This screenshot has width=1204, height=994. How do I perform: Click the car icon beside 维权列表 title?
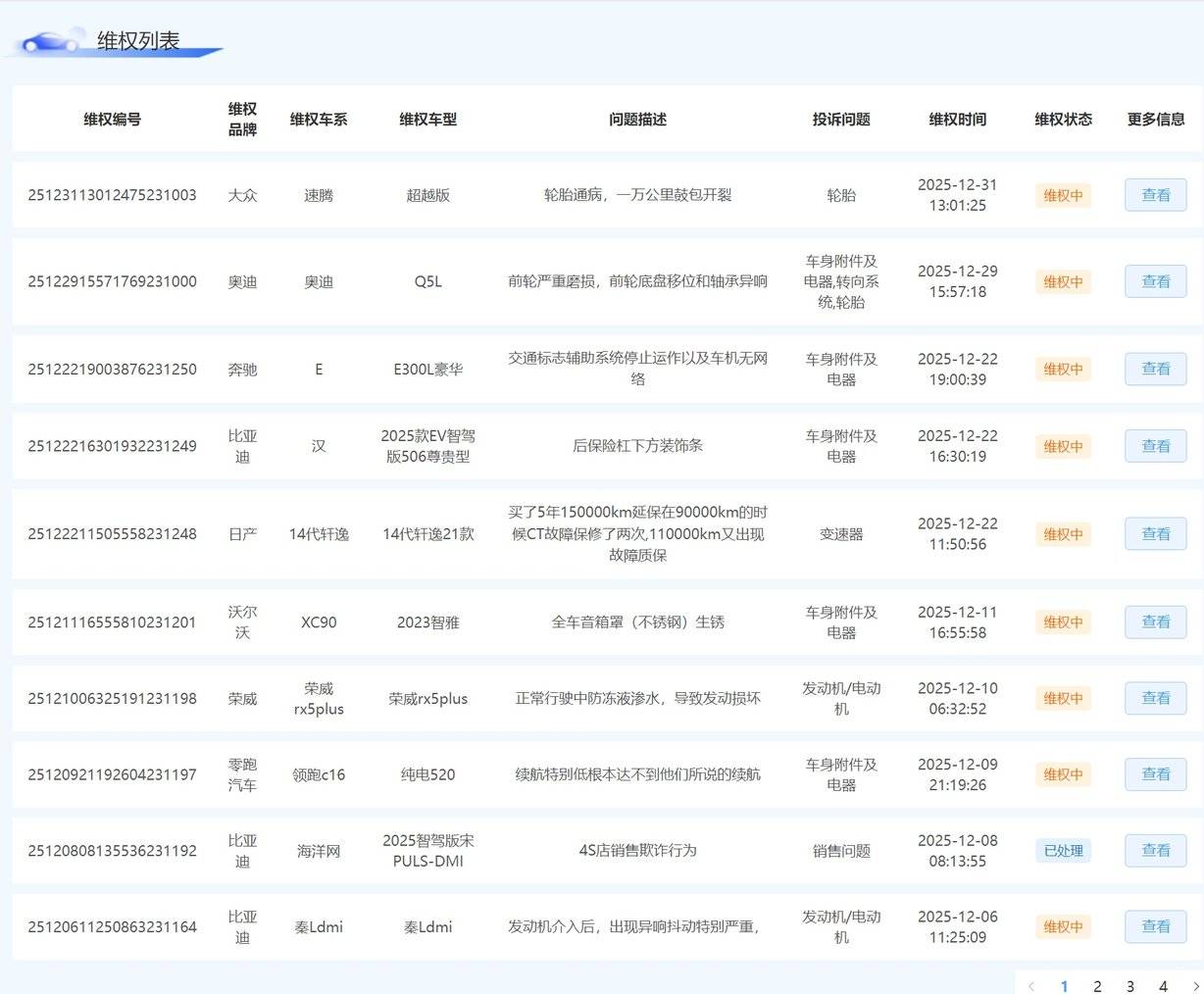tap(51, 41)
